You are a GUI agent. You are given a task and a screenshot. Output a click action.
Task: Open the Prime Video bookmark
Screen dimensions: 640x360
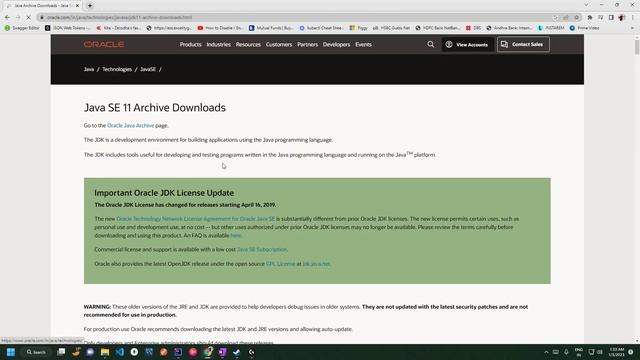[x=584, y=28]
